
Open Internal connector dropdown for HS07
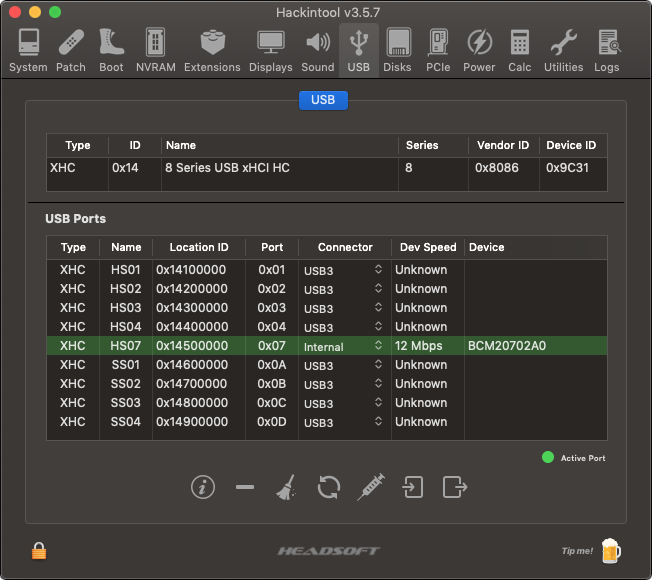[343, 346]
